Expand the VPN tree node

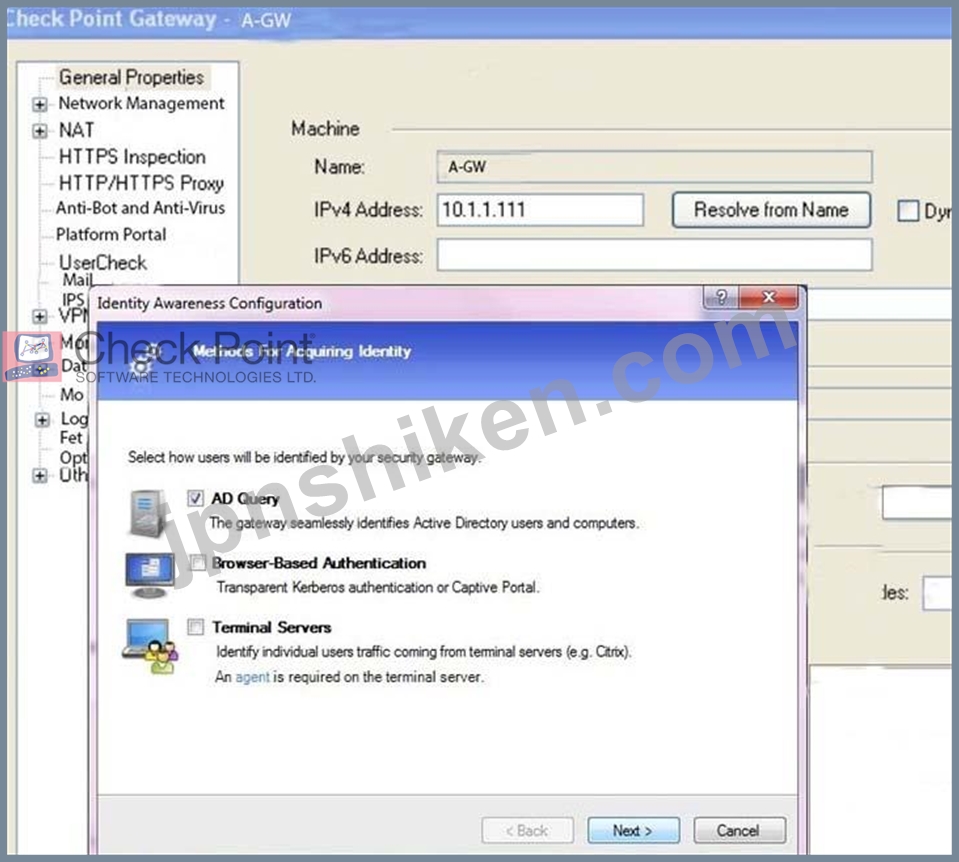pos(40,316)
